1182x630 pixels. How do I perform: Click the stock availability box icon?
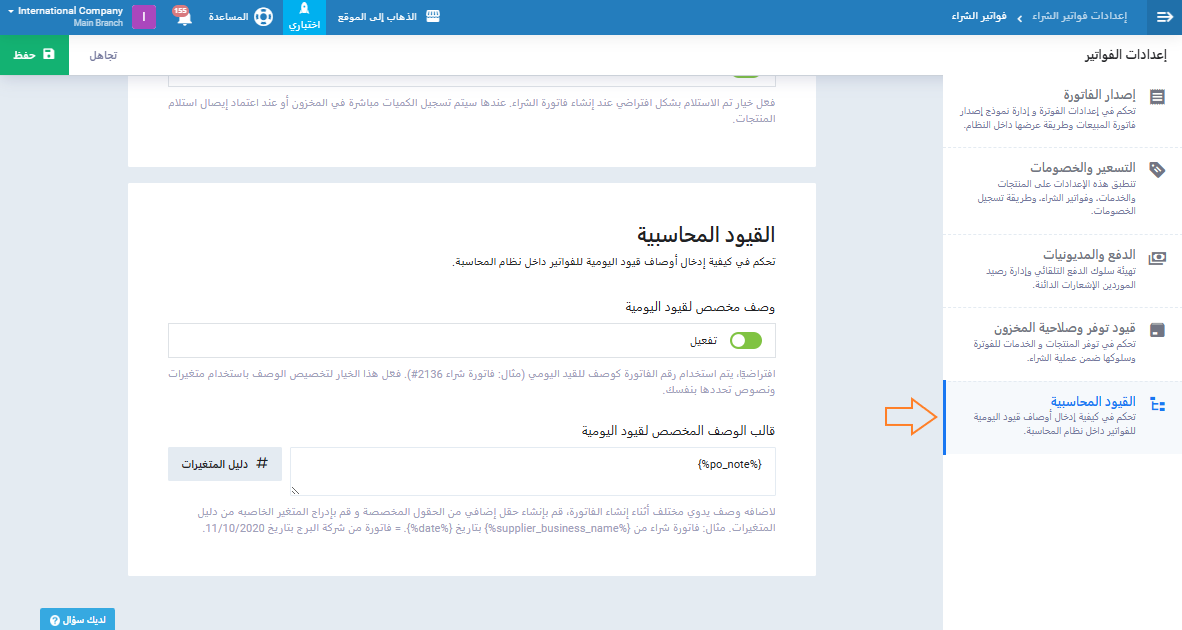coord(1157,330)
